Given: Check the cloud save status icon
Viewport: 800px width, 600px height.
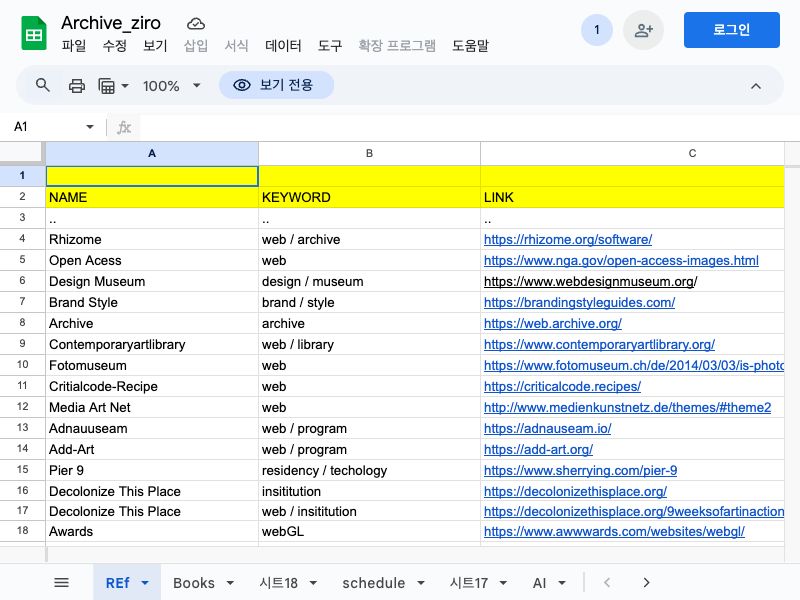Looking at the screenshot, I should (x=196, y=23).
